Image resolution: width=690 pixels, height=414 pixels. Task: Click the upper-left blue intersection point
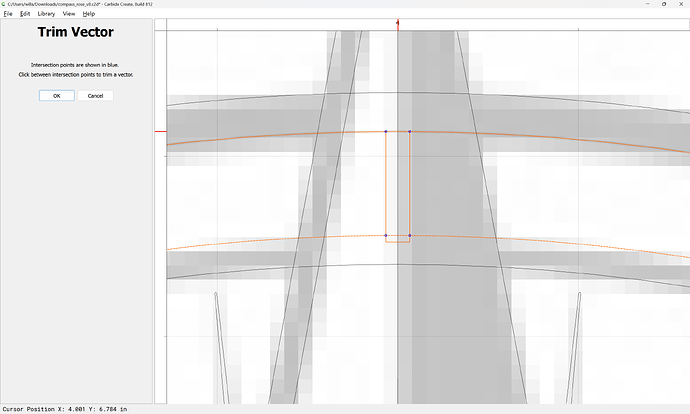(386, 131)
